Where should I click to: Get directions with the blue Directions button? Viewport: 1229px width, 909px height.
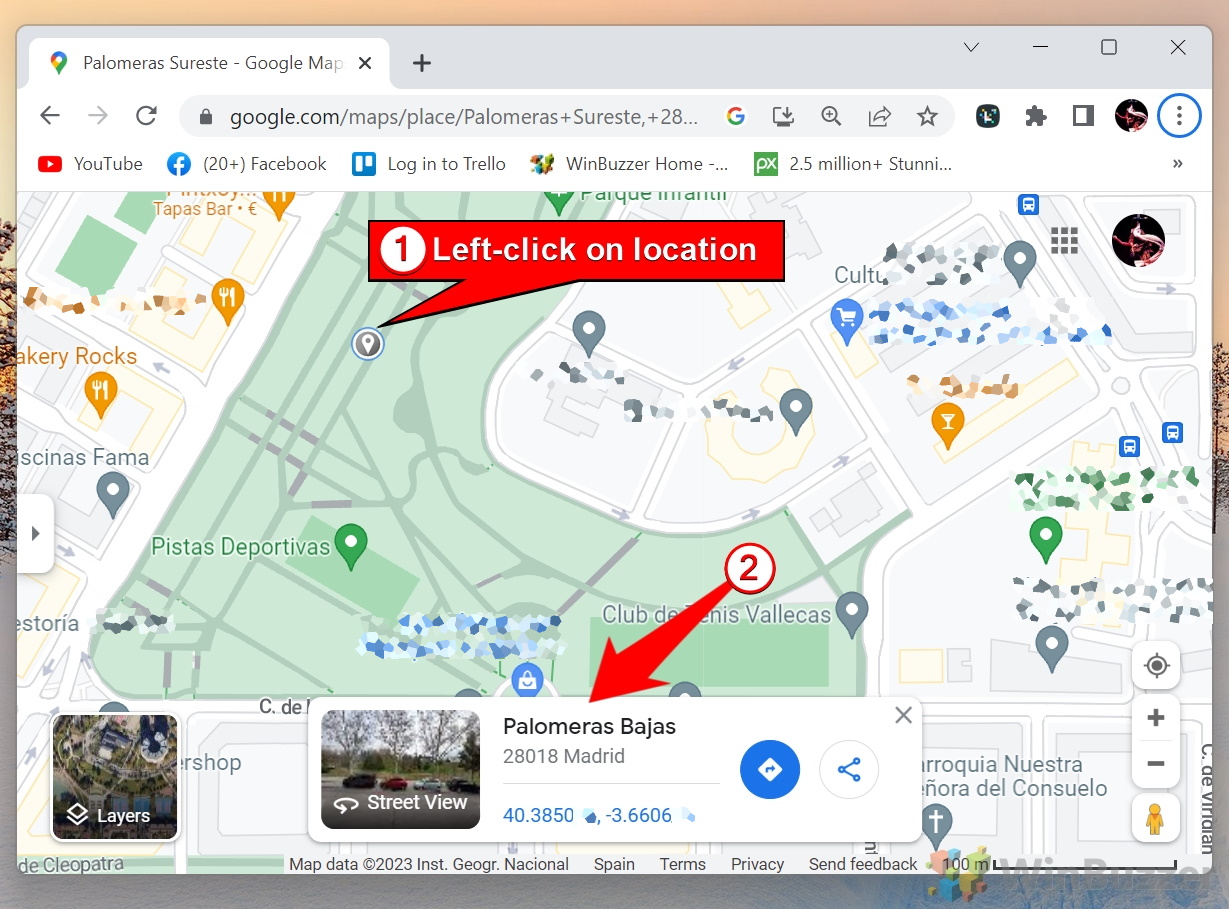click(770, 769)
